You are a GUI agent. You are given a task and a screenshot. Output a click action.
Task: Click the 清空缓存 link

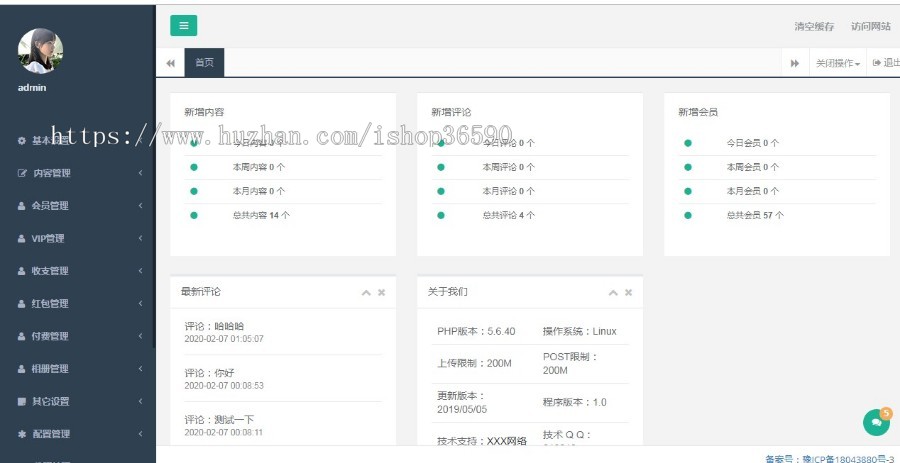pos(814,26)
